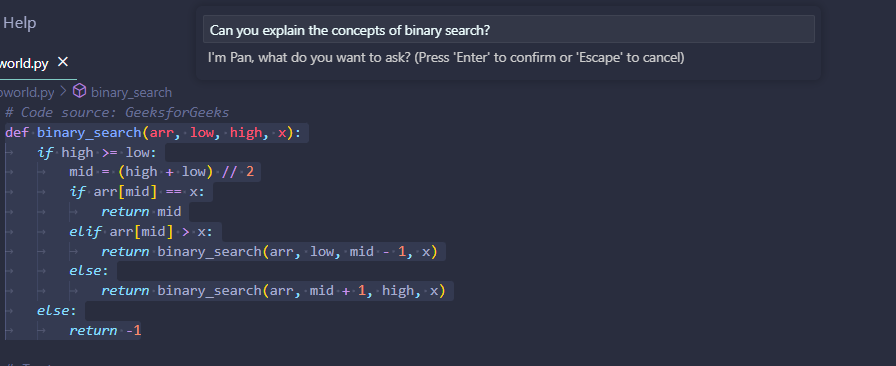Open the Help menu
Screen dimensions: 896x366
(19, 23)
